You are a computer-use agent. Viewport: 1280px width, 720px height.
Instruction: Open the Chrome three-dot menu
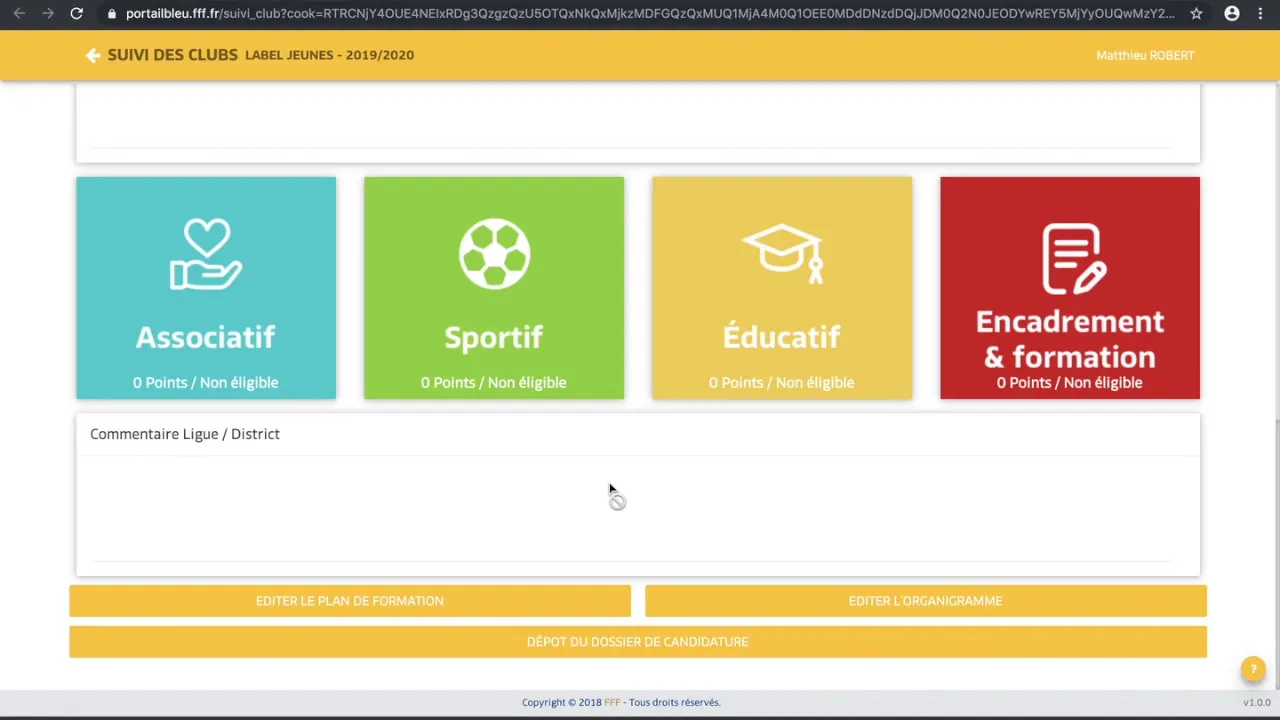tap(1260, 14)
